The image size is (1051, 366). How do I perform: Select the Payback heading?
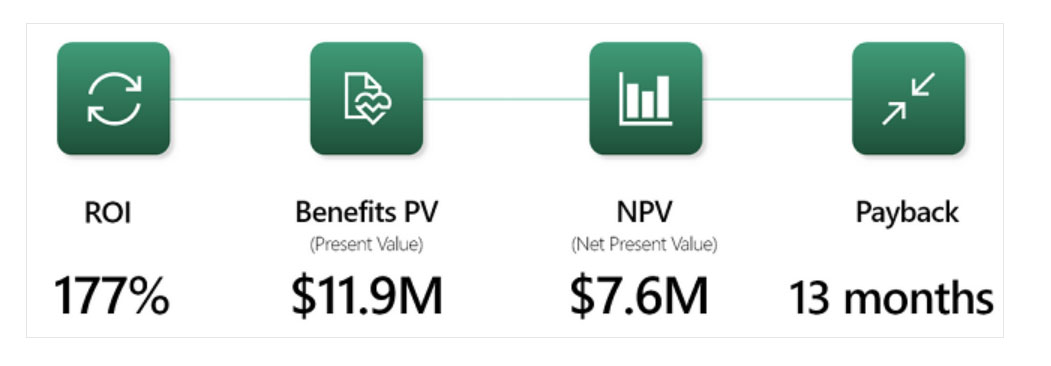[x=907, y=214]
